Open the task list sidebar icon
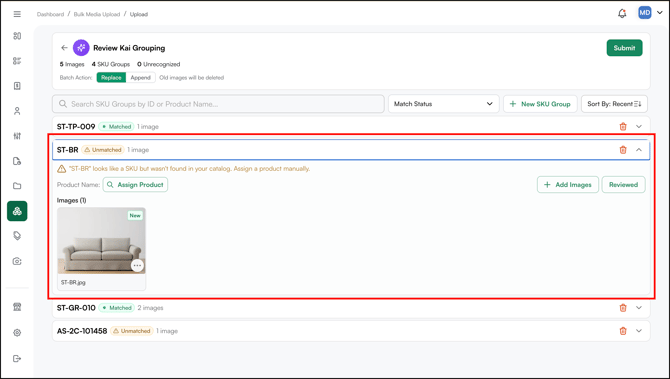 17,61
